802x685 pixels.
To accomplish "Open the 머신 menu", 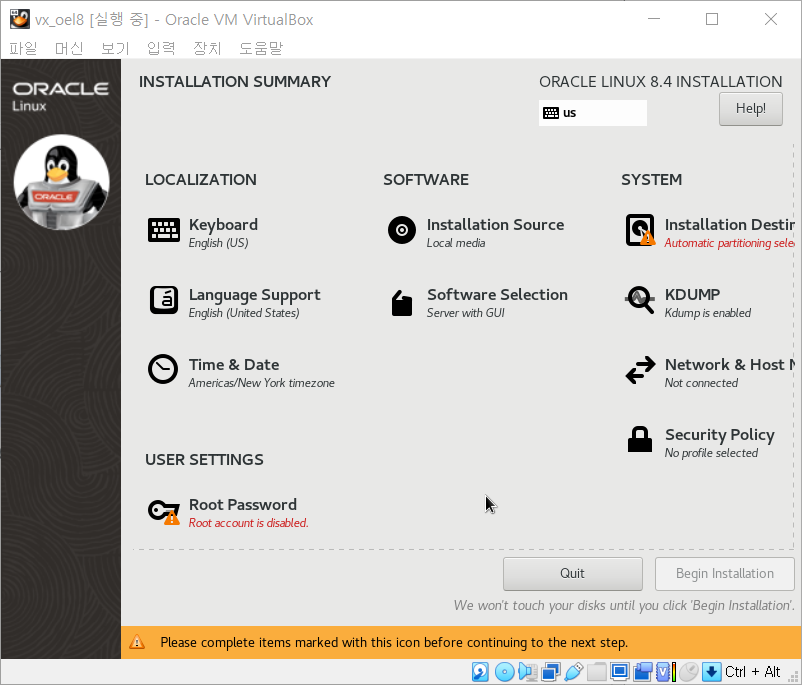I will coord(69,48).
